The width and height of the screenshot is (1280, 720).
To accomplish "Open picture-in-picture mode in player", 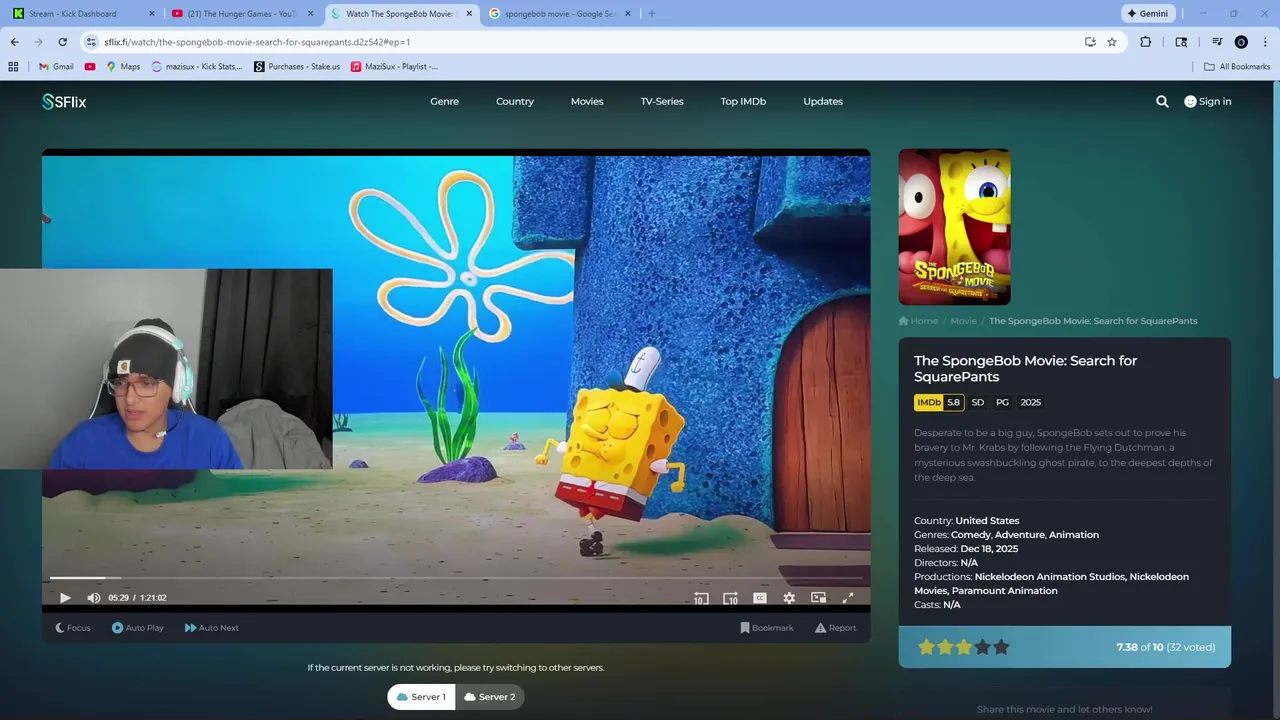I will [818, 598].
